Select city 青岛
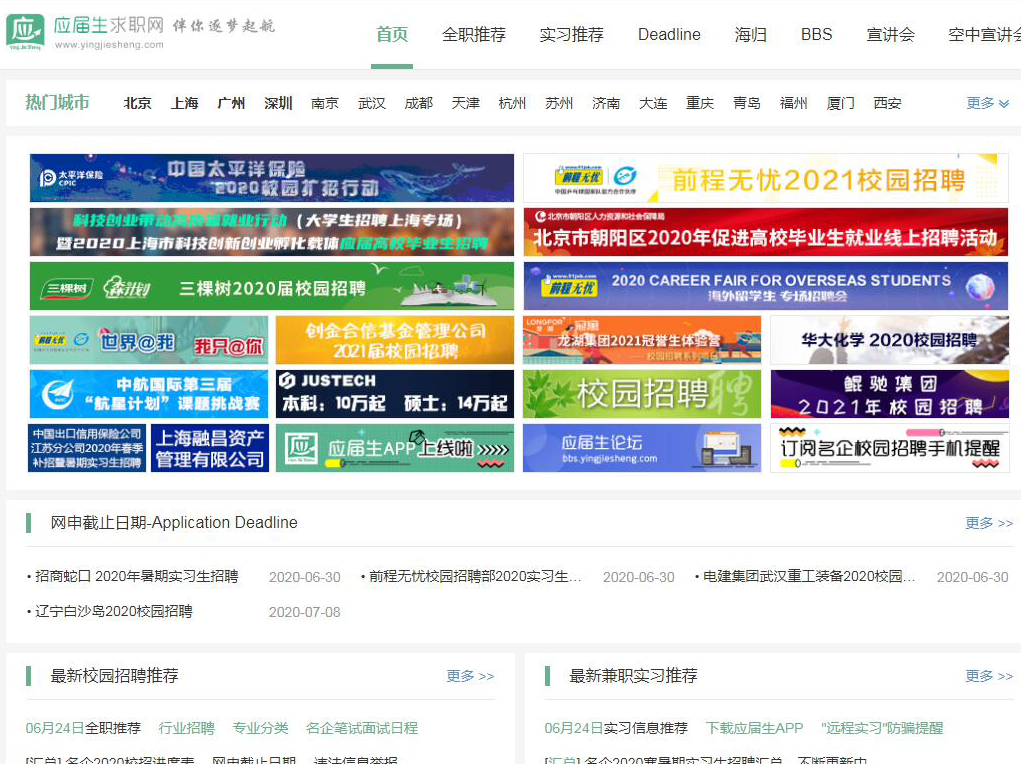Image resolution: width=1021 pixels, height=764 pixels. point(747,103)
